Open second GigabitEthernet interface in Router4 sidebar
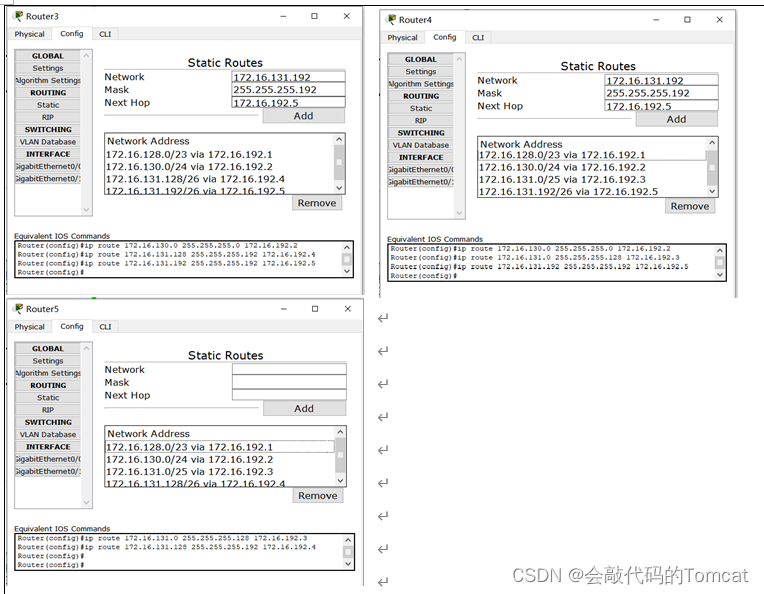The image size is (764, 594). (x=421, y=182)
